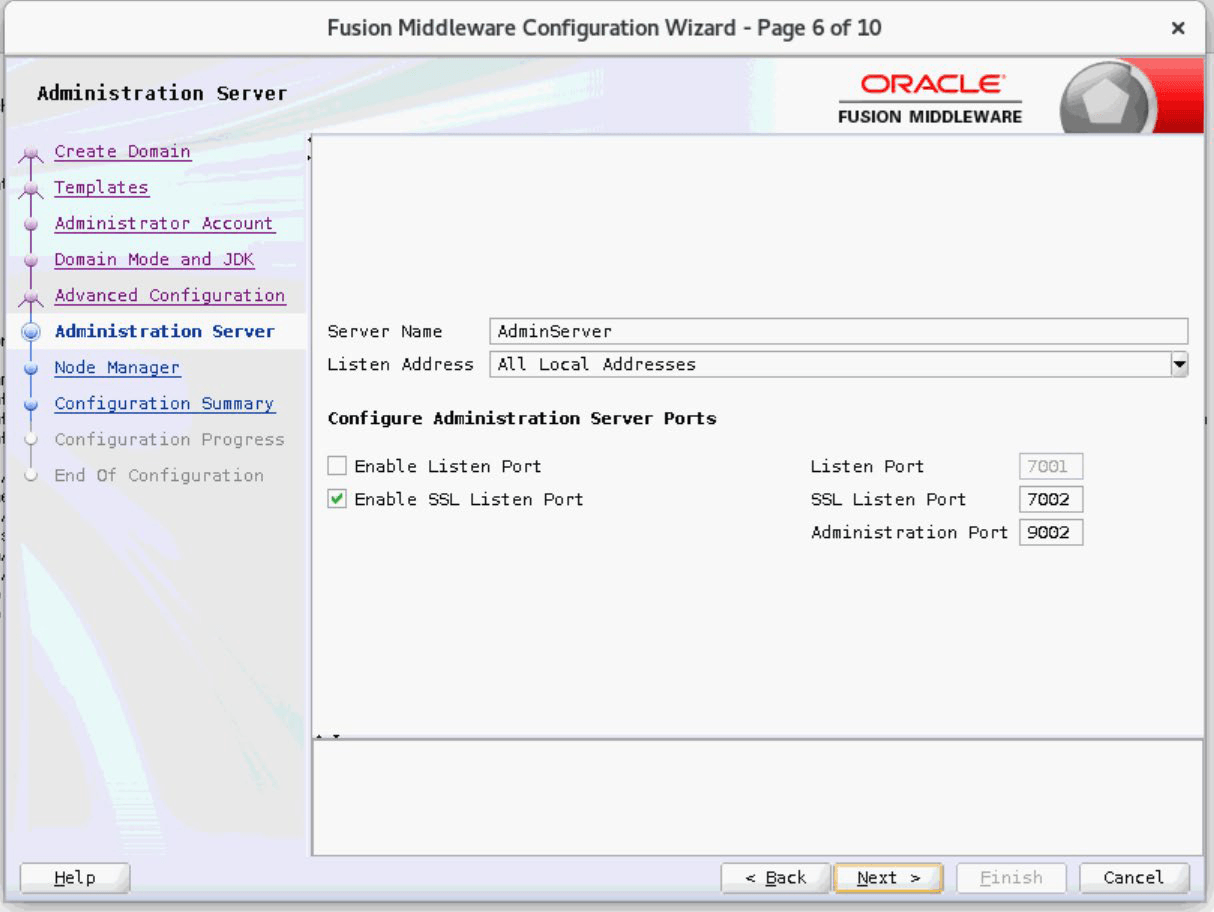The image size is (1214, 912).
Task: Click the Help button
Action: click(75, 878)
